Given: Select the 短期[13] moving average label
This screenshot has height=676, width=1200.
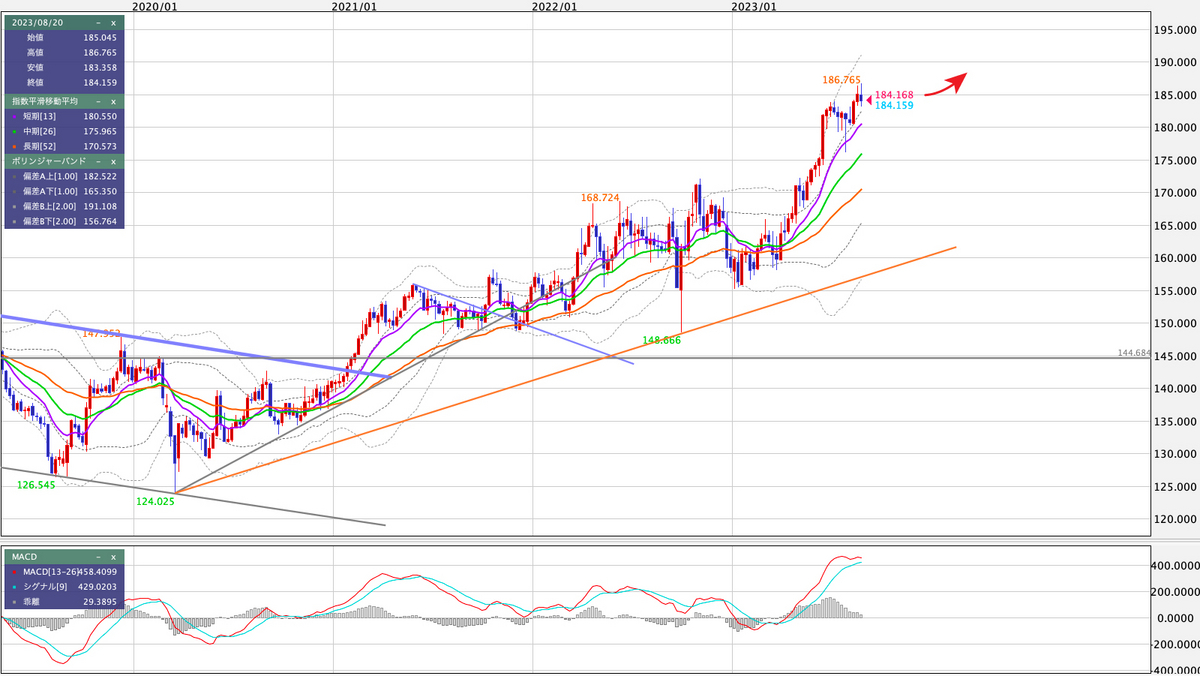Looking at the screenshot, I should pyautogui.click(x=40, y=116).
